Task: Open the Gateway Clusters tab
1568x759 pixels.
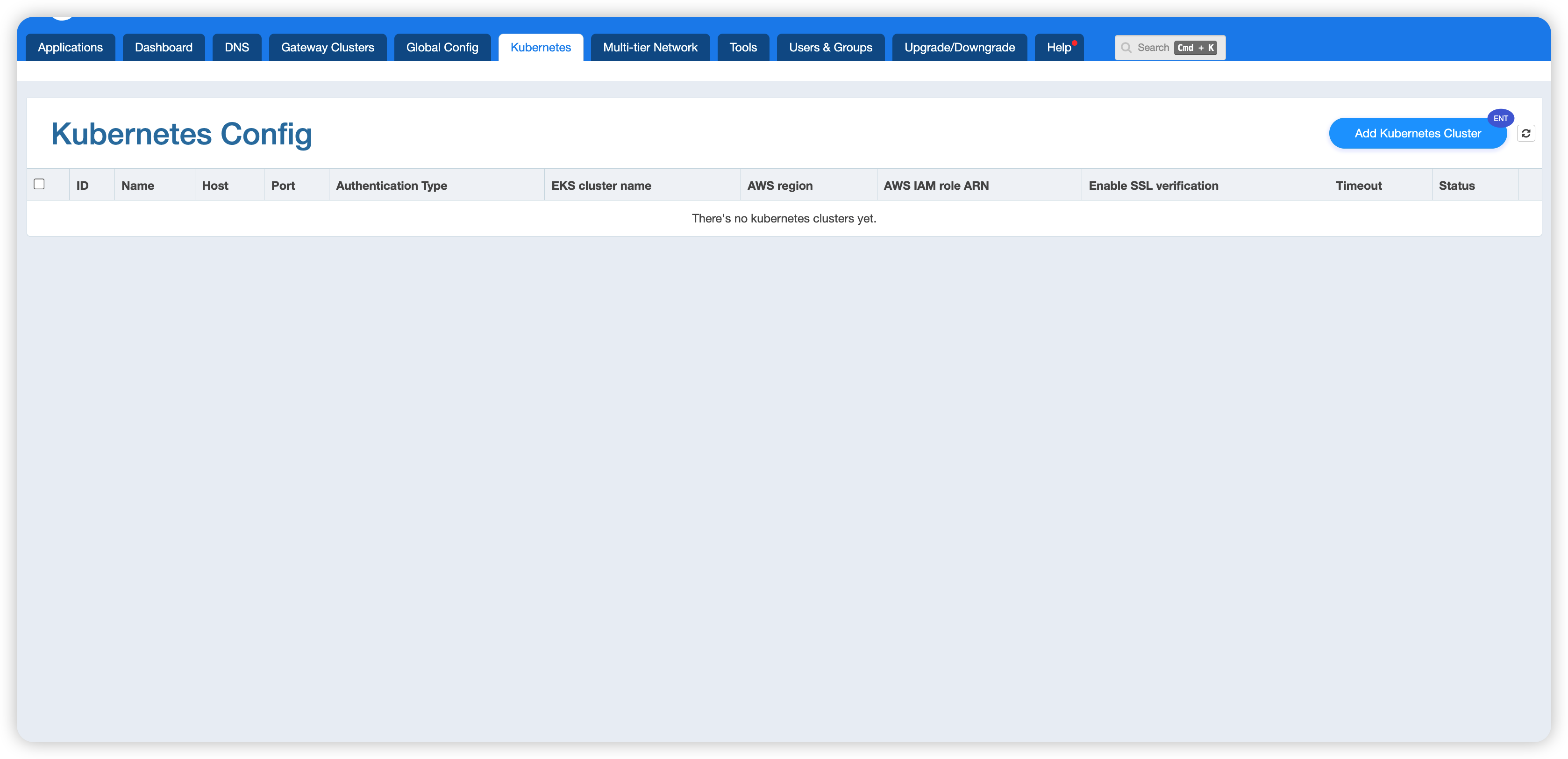Action: point(328,48)
